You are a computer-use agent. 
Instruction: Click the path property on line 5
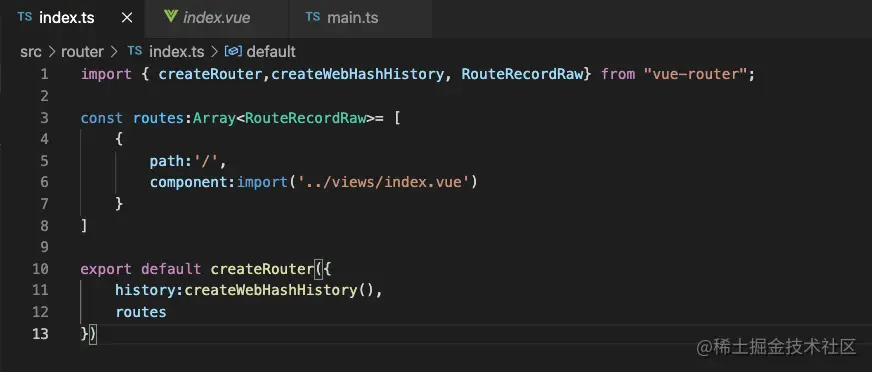167,161
